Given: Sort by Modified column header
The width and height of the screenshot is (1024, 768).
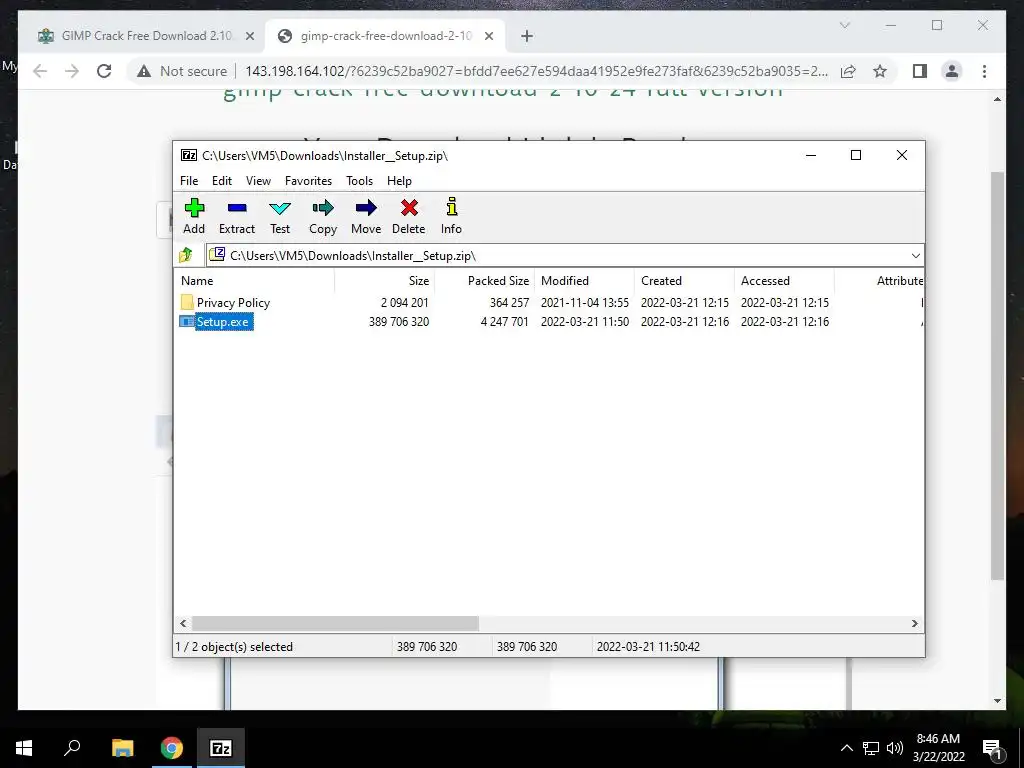Looking at the screenshot, I should [584, 281].
